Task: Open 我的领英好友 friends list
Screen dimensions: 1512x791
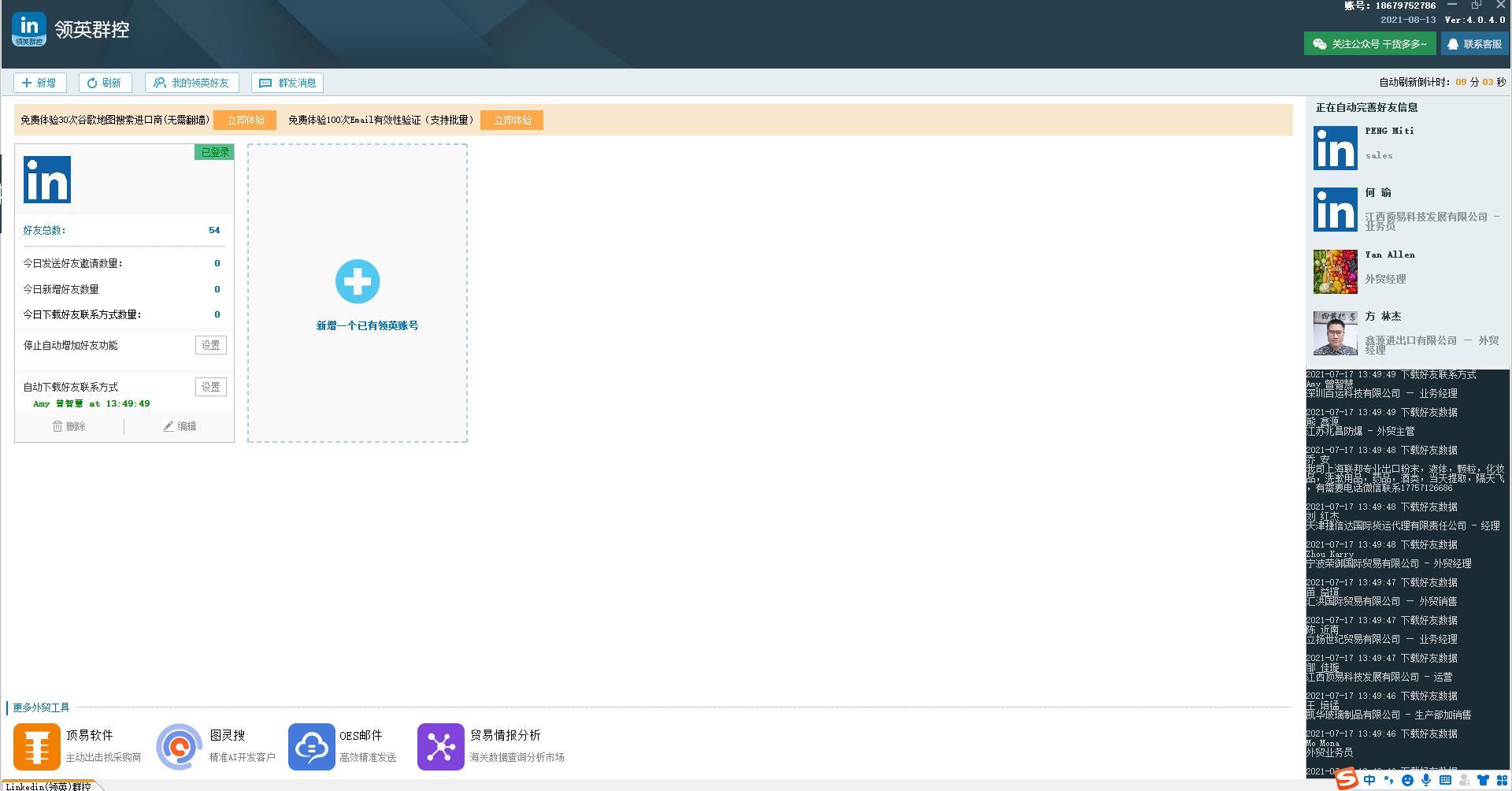Action: tap(192, 83)
